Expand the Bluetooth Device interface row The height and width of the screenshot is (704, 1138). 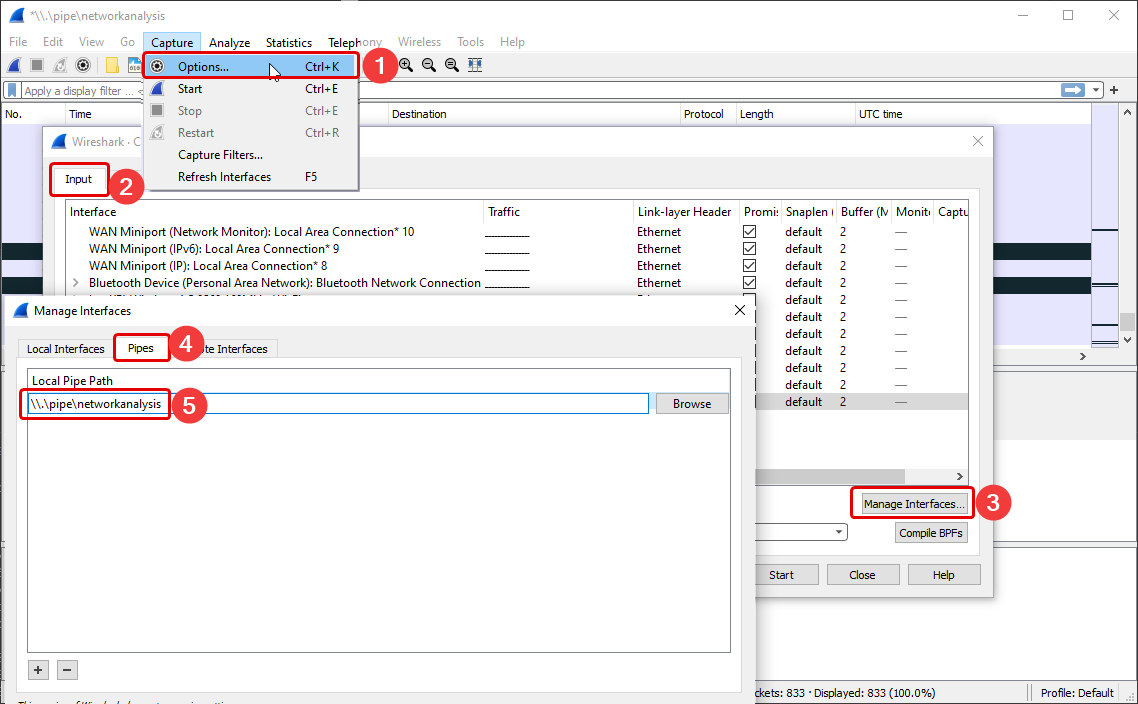75,282
